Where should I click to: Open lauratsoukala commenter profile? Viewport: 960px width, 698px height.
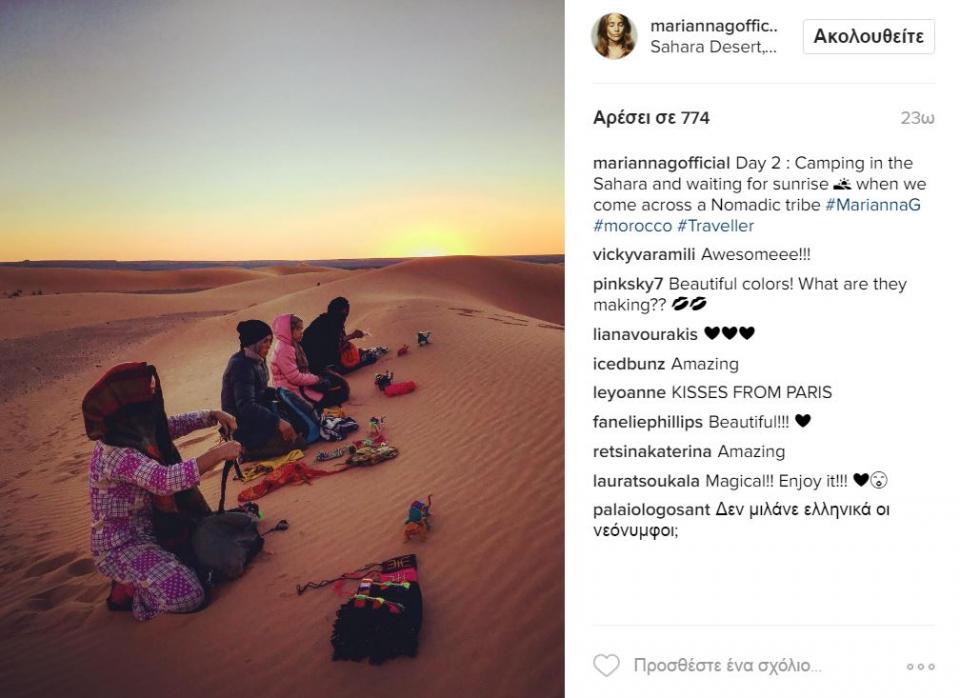[x=646, y=481]
